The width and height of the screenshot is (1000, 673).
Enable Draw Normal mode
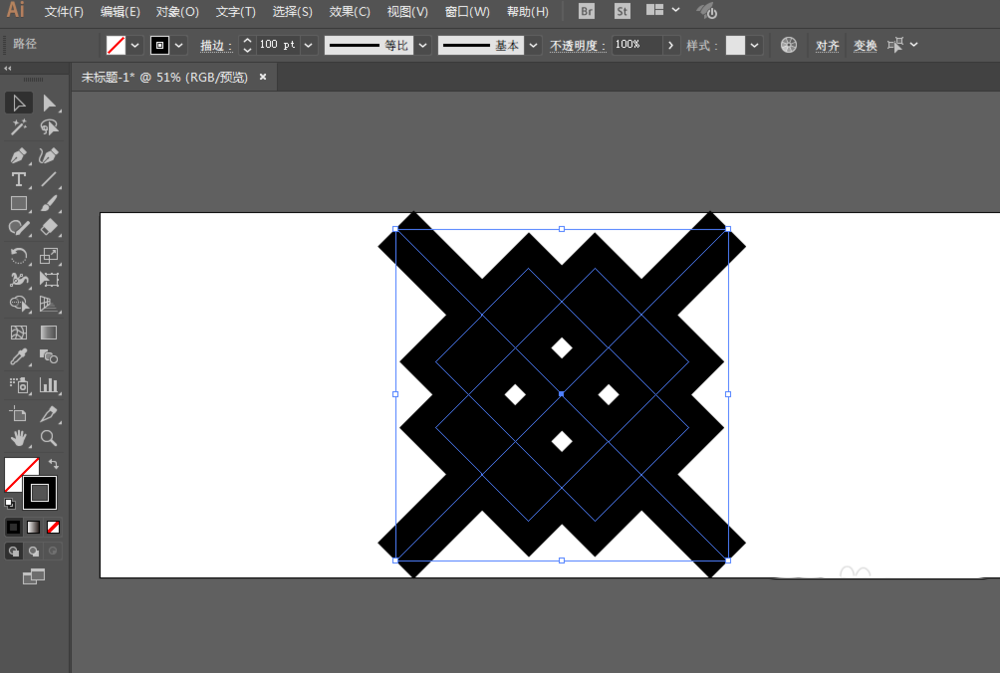pos(13,551)
